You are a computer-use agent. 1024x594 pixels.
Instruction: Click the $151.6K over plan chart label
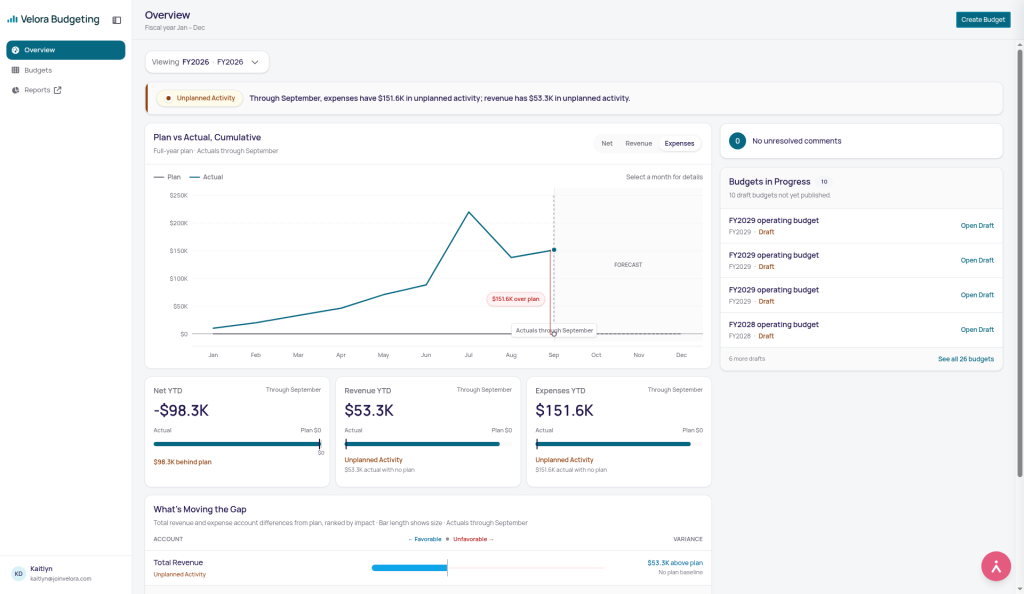pos(515,299)
